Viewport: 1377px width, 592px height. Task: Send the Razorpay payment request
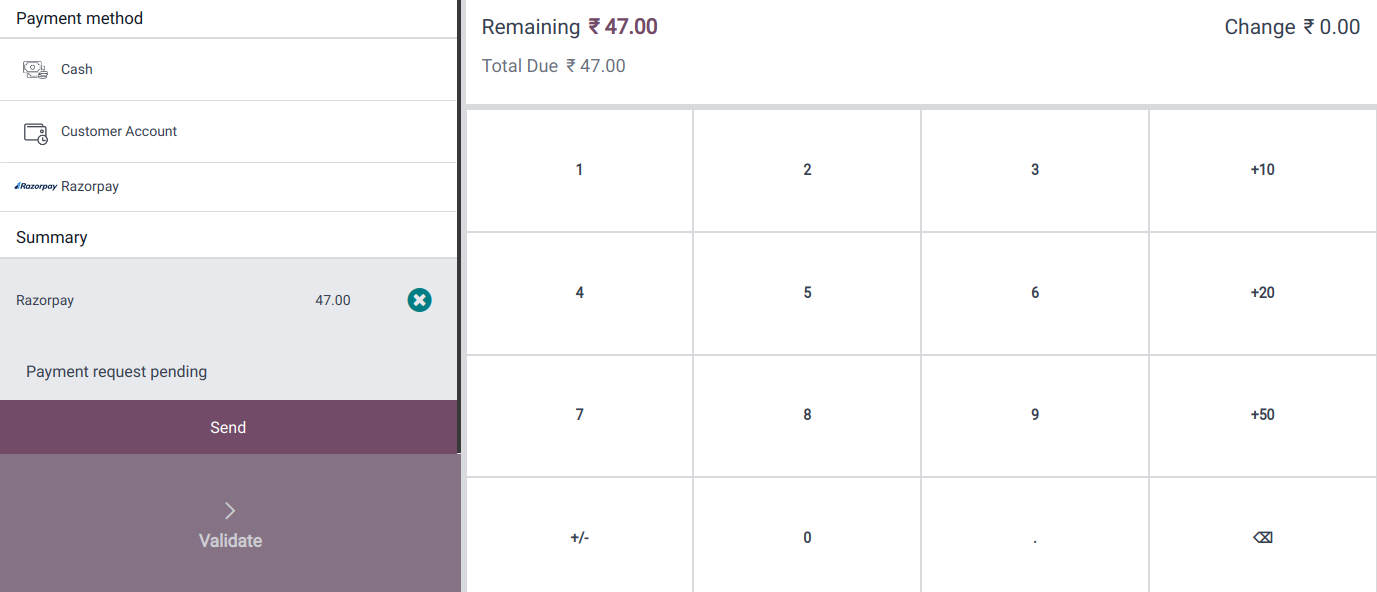[228, 427]
